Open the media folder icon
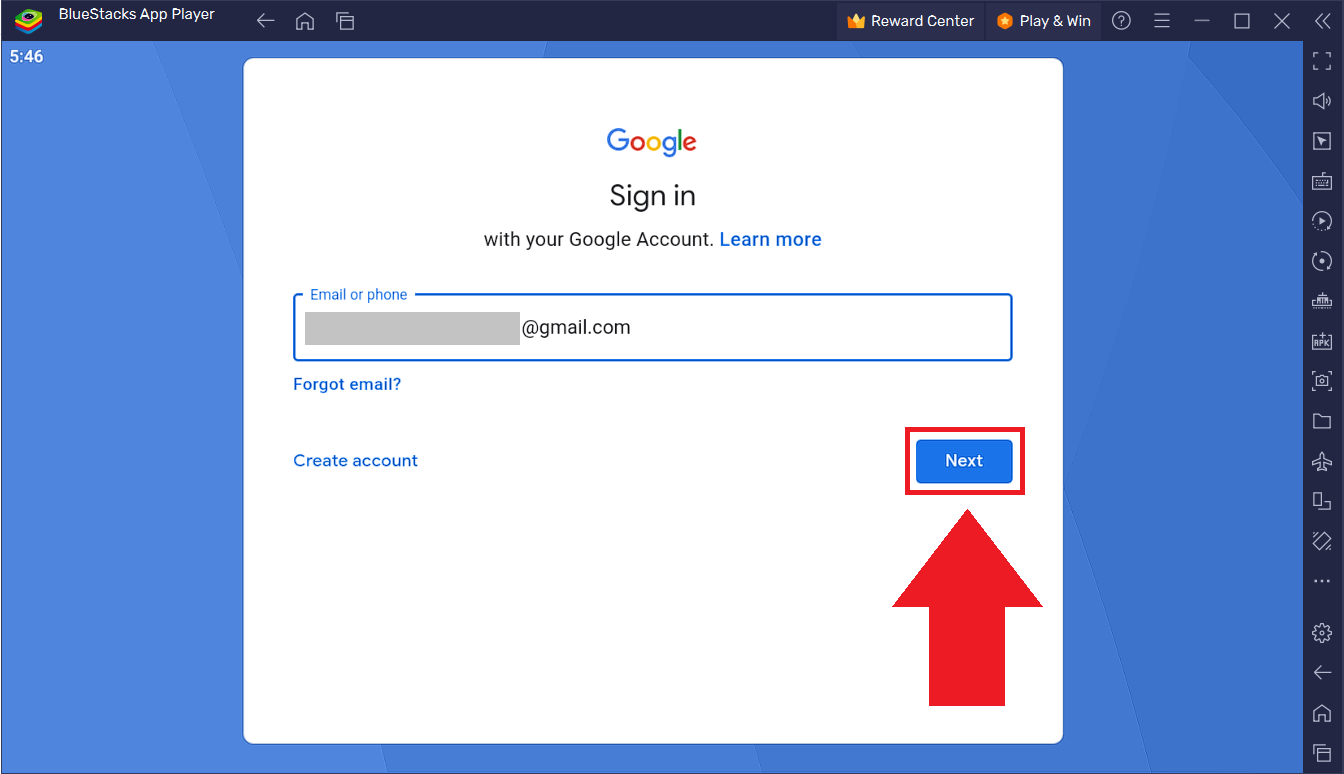 1322,421
